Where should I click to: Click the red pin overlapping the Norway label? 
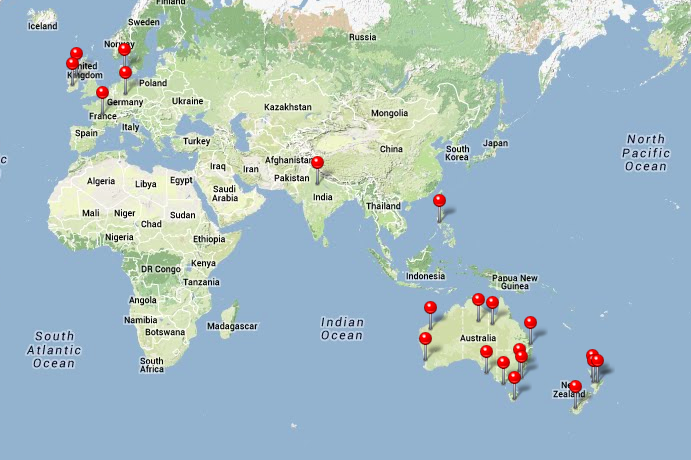[x=124, y=49]
